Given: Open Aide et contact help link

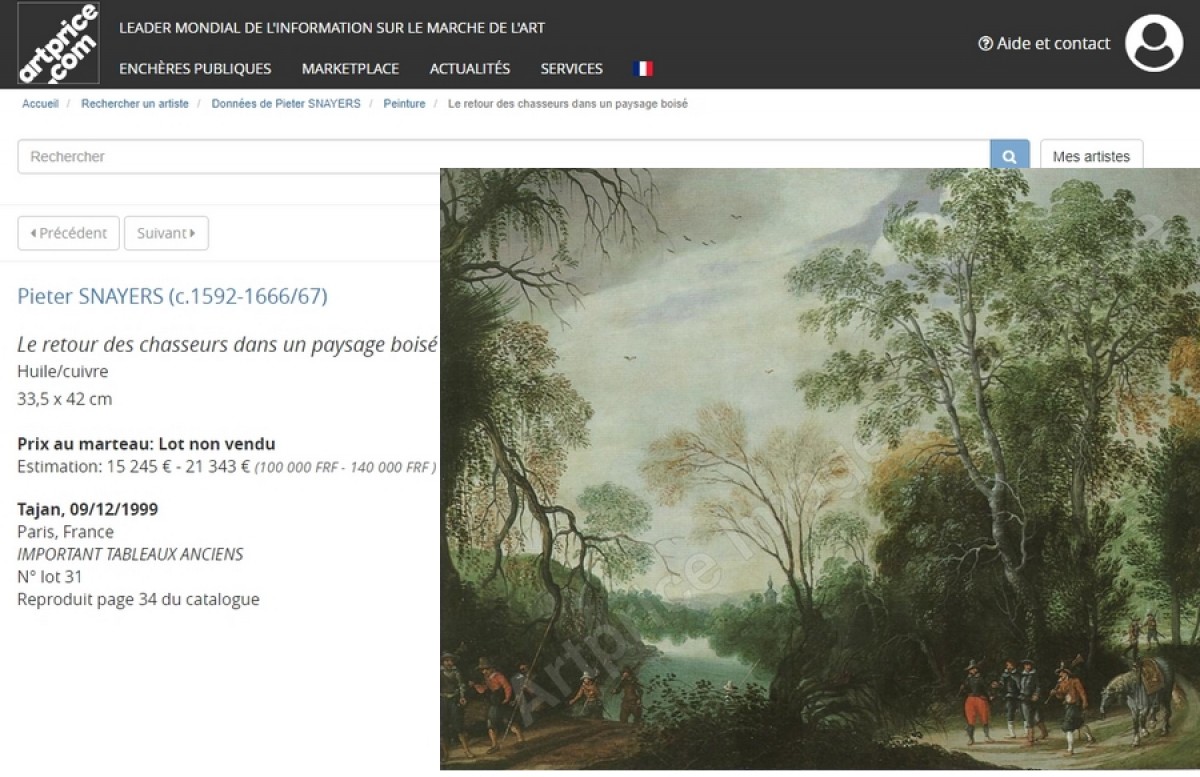Looking at the screenshot, I should click(x=1044, y=43).
